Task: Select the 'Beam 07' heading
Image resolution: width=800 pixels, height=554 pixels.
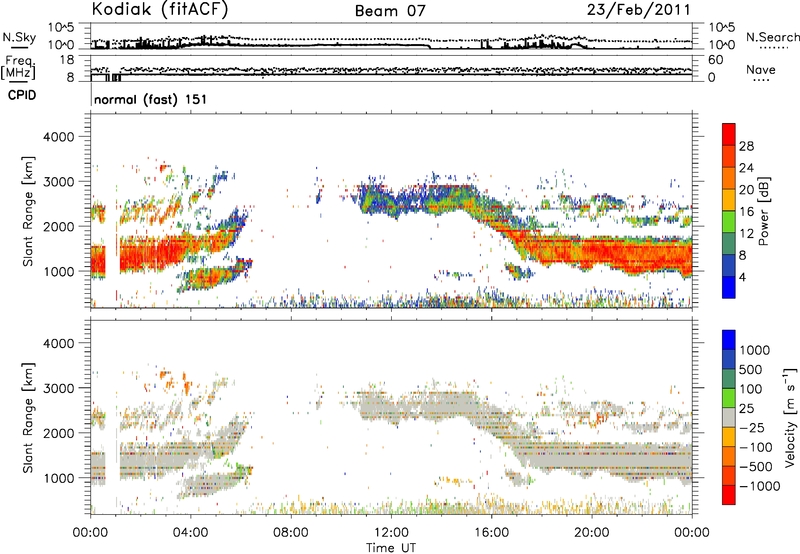Action: pos(390,11)
